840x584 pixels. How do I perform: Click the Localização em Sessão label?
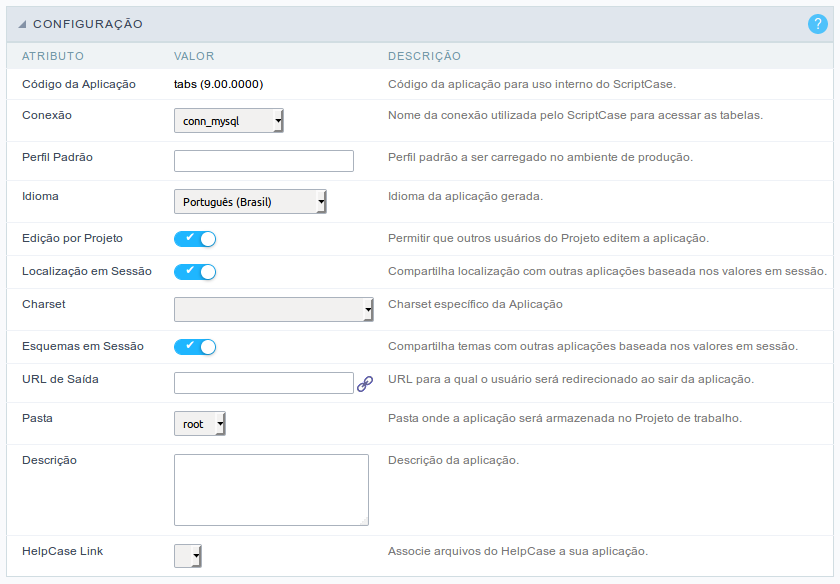(x=87, y=271)
